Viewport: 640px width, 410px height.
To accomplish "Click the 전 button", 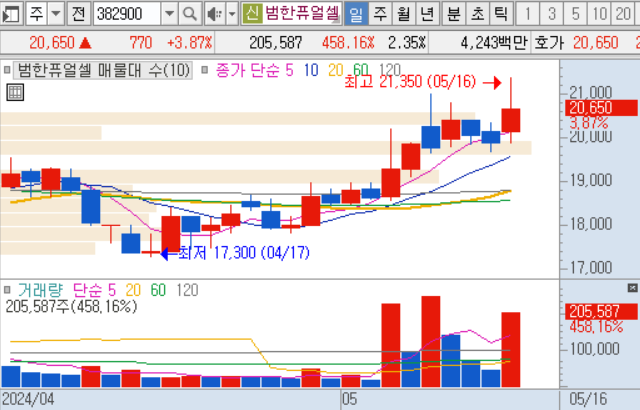I will pos(78,14).
